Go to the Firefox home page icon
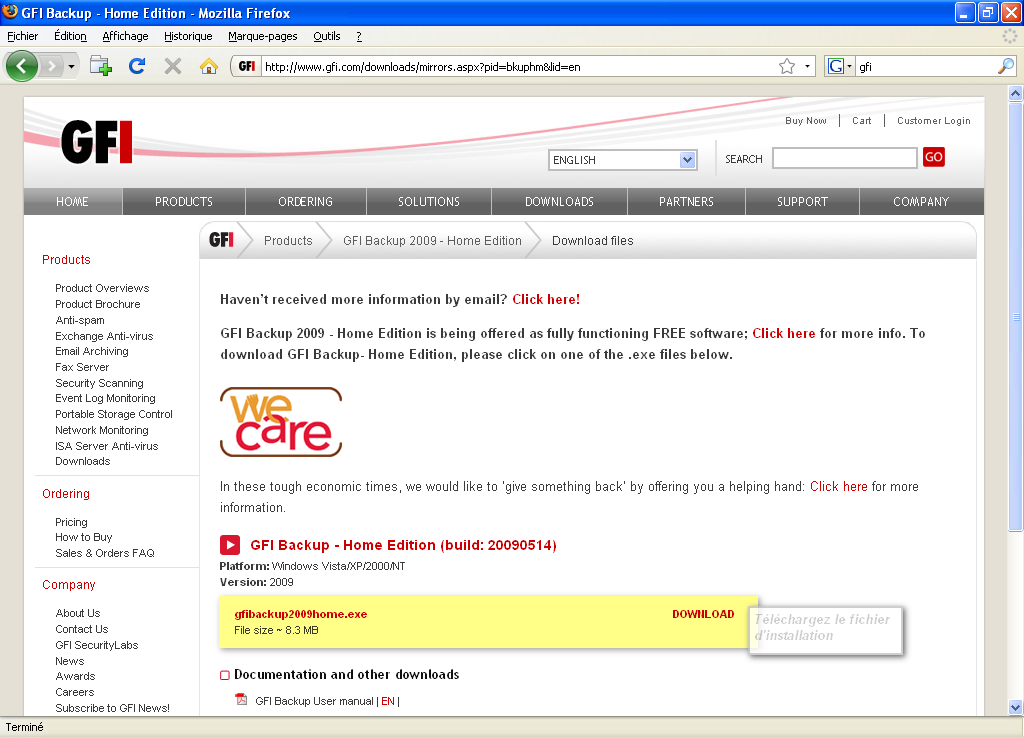 [208, 66]
